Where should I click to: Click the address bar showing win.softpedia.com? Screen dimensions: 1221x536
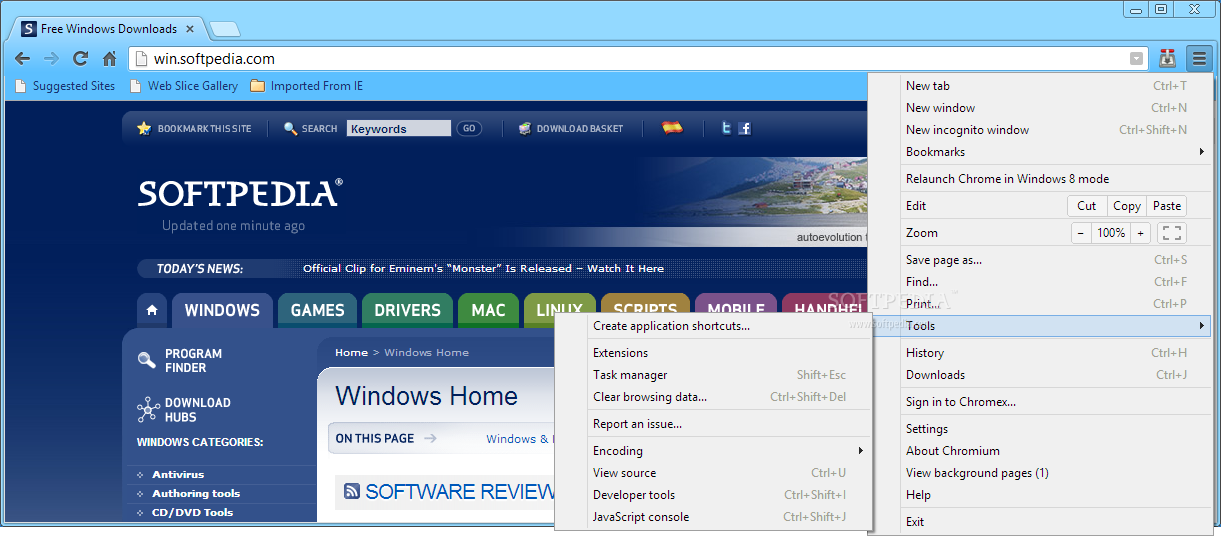tap(637, 59)
